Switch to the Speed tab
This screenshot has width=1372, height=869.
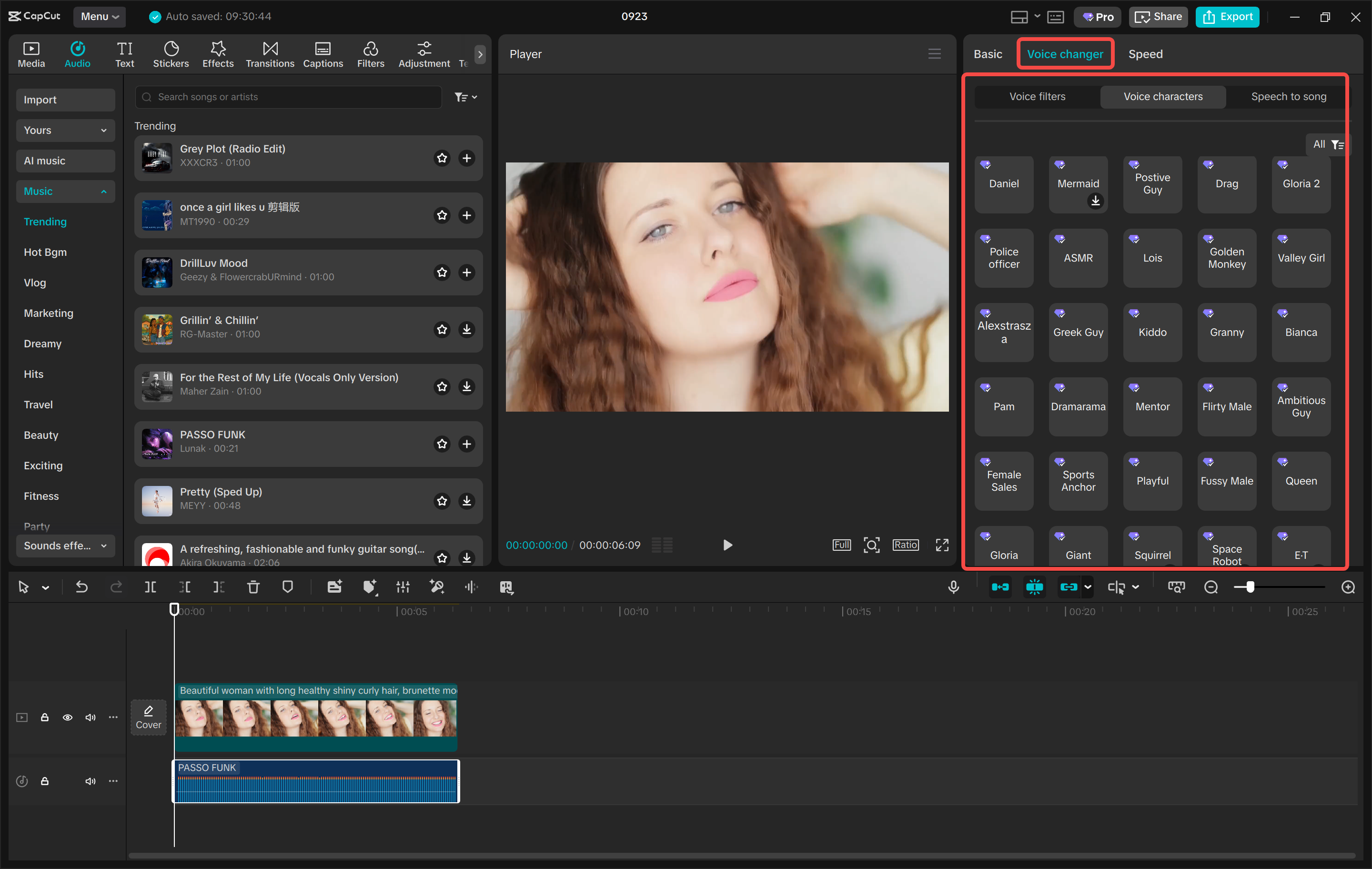point(1145,53)
